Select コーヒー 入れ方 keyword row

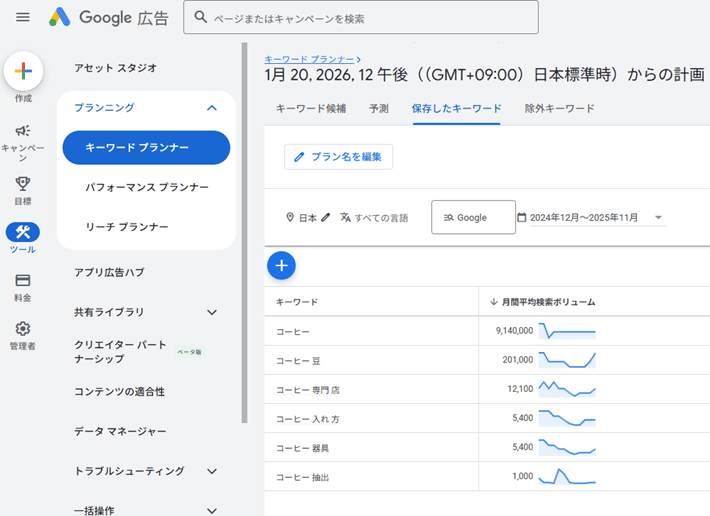(x=487, y=418)
